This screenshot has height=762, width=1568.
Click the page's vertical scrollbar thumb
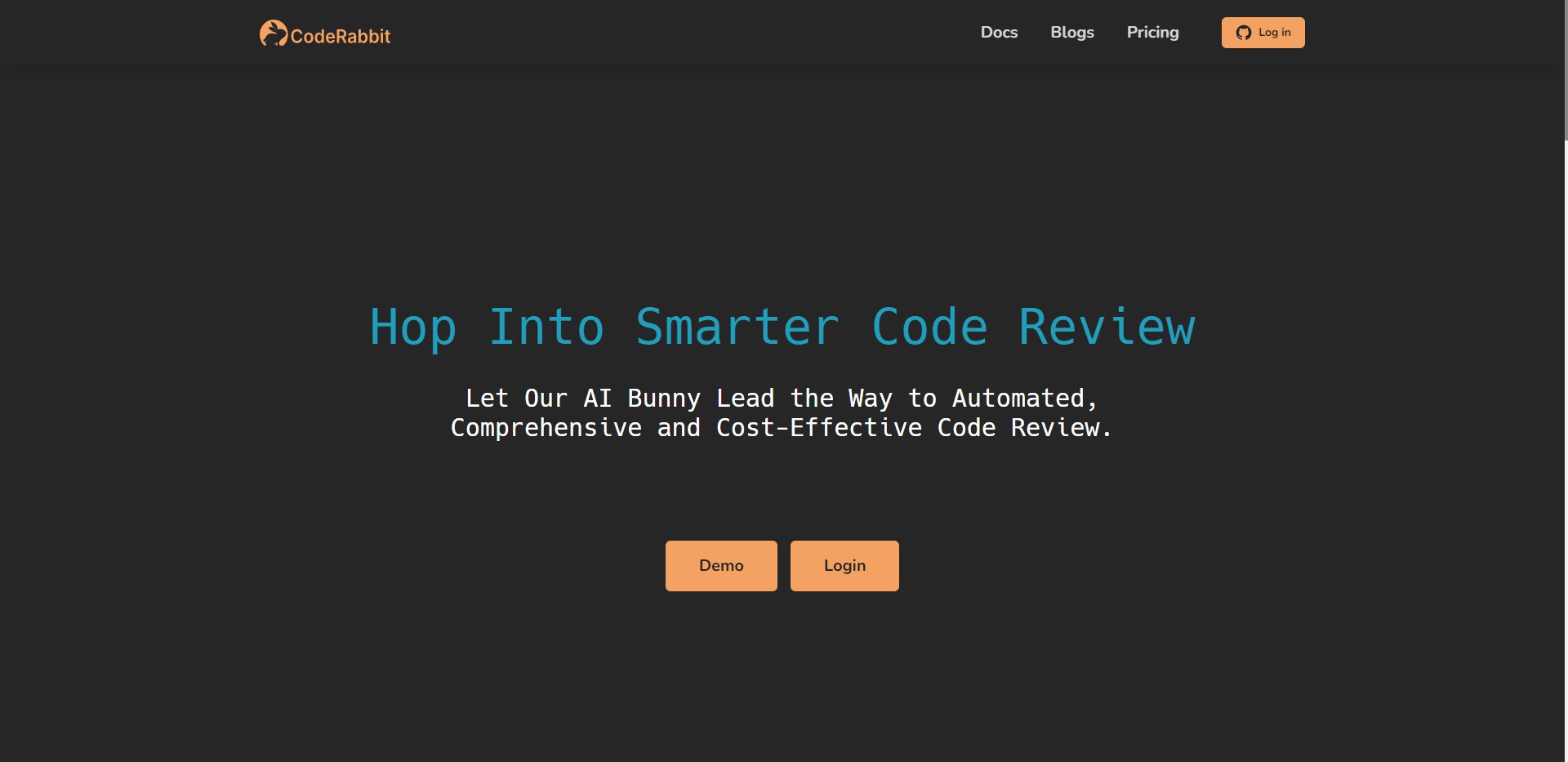click(x=1565, y=70)
